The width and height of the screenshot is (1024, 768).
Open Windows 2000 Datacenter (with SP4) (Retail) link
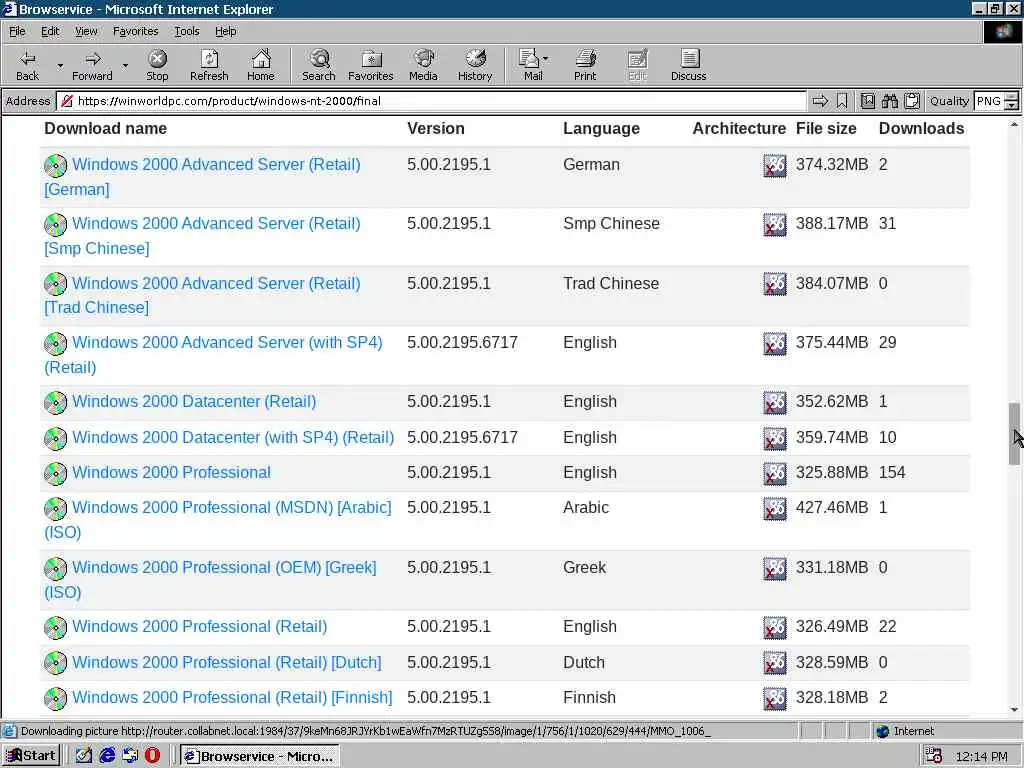tap(233, 438)
